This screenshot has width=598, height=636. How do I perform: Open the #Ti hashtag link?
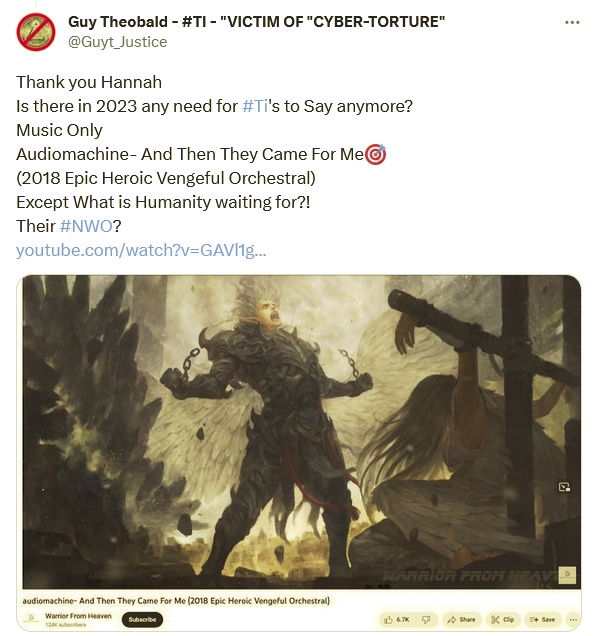coord(255,106)
